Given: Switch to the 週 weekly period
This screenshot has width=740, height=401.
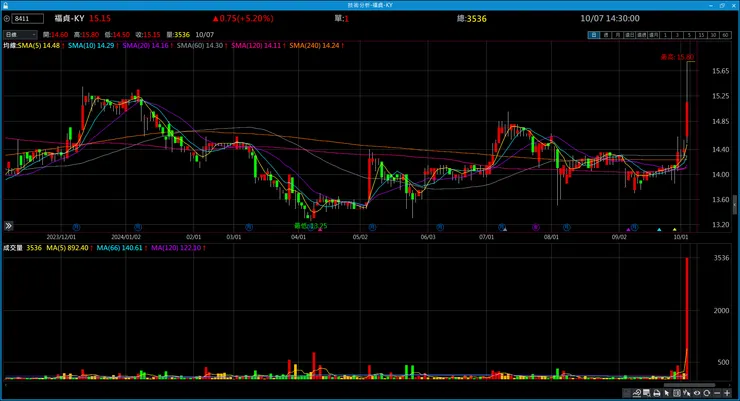Looking at the screenshot, I should (606, 35).
